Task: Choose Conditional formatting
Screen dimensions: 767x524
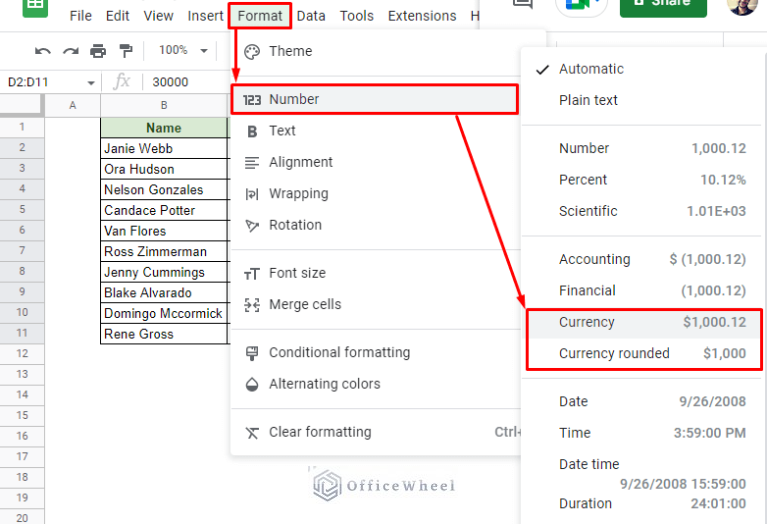Action: pos(376,352)
